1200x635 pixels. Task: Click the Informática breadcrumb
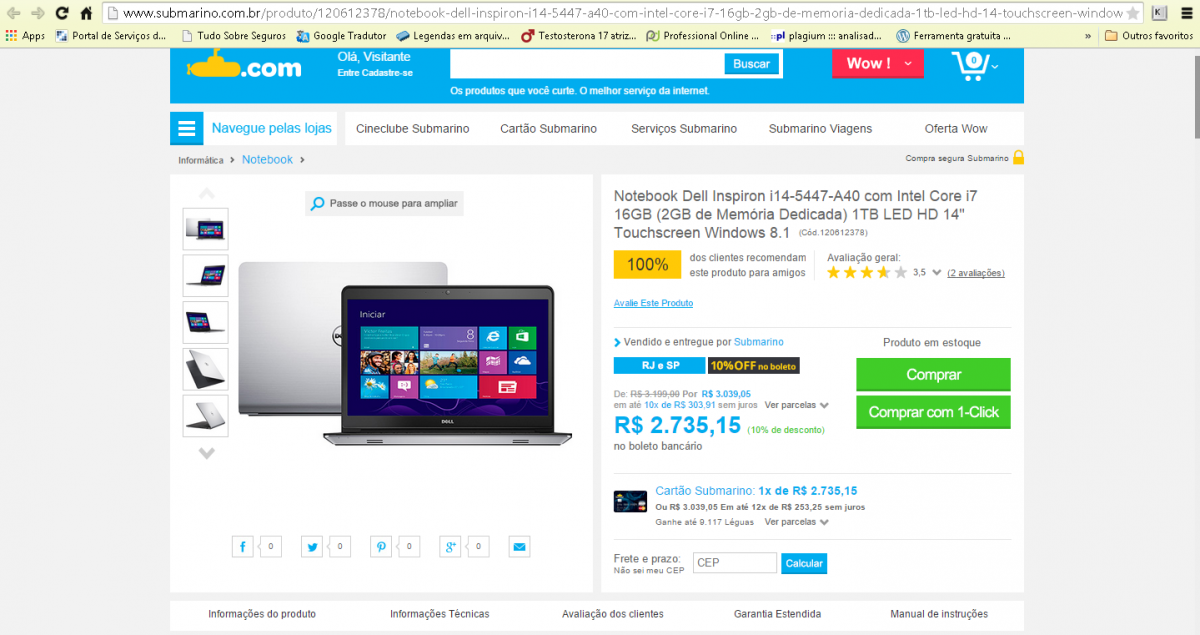click(x=201, y=160)
